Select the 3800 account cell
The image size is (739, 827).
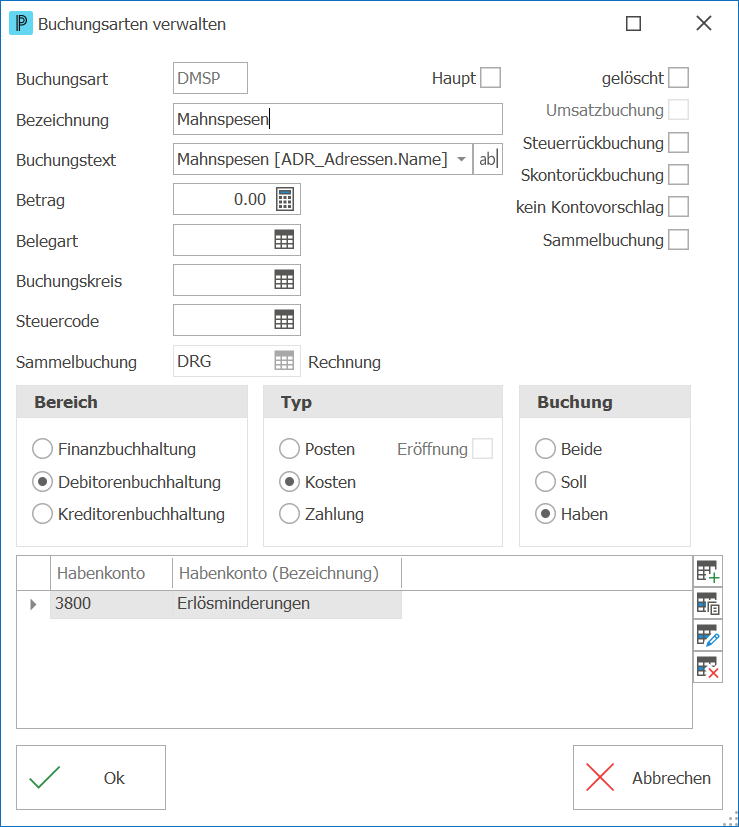111,604
